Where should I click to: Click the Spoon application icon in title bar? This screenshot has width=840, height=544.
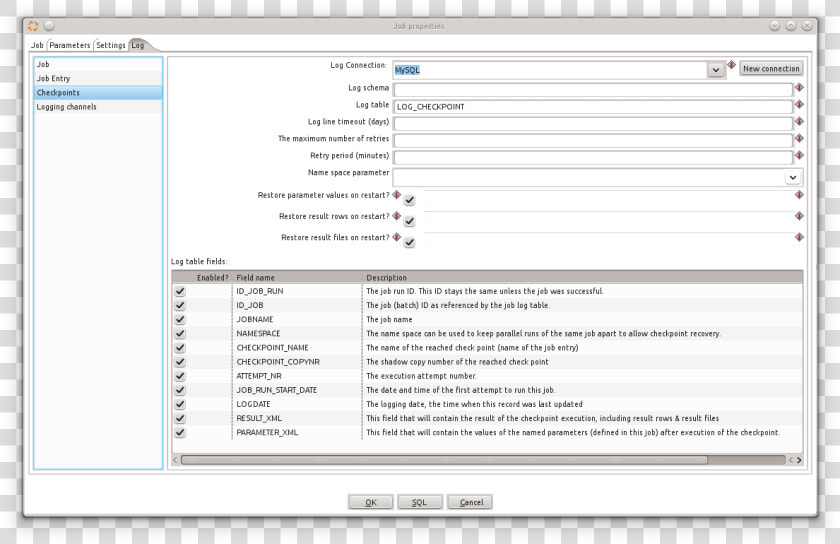coord(33,26)
